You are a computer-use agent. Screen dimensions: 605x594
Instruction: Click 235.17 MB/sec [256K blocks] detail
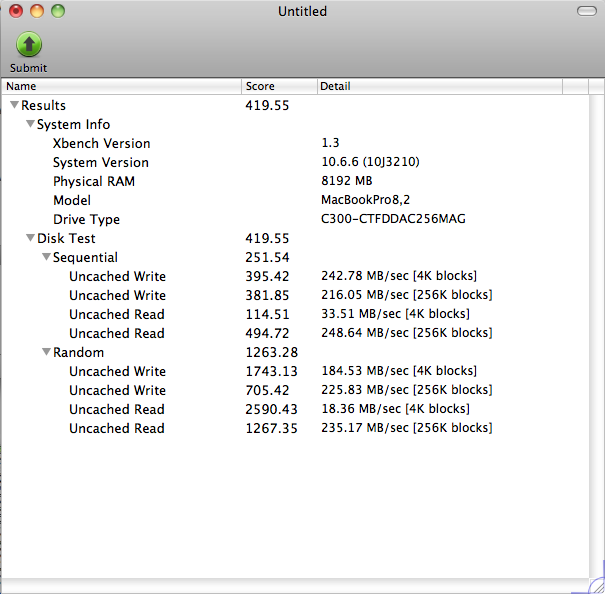click(407, 427)
